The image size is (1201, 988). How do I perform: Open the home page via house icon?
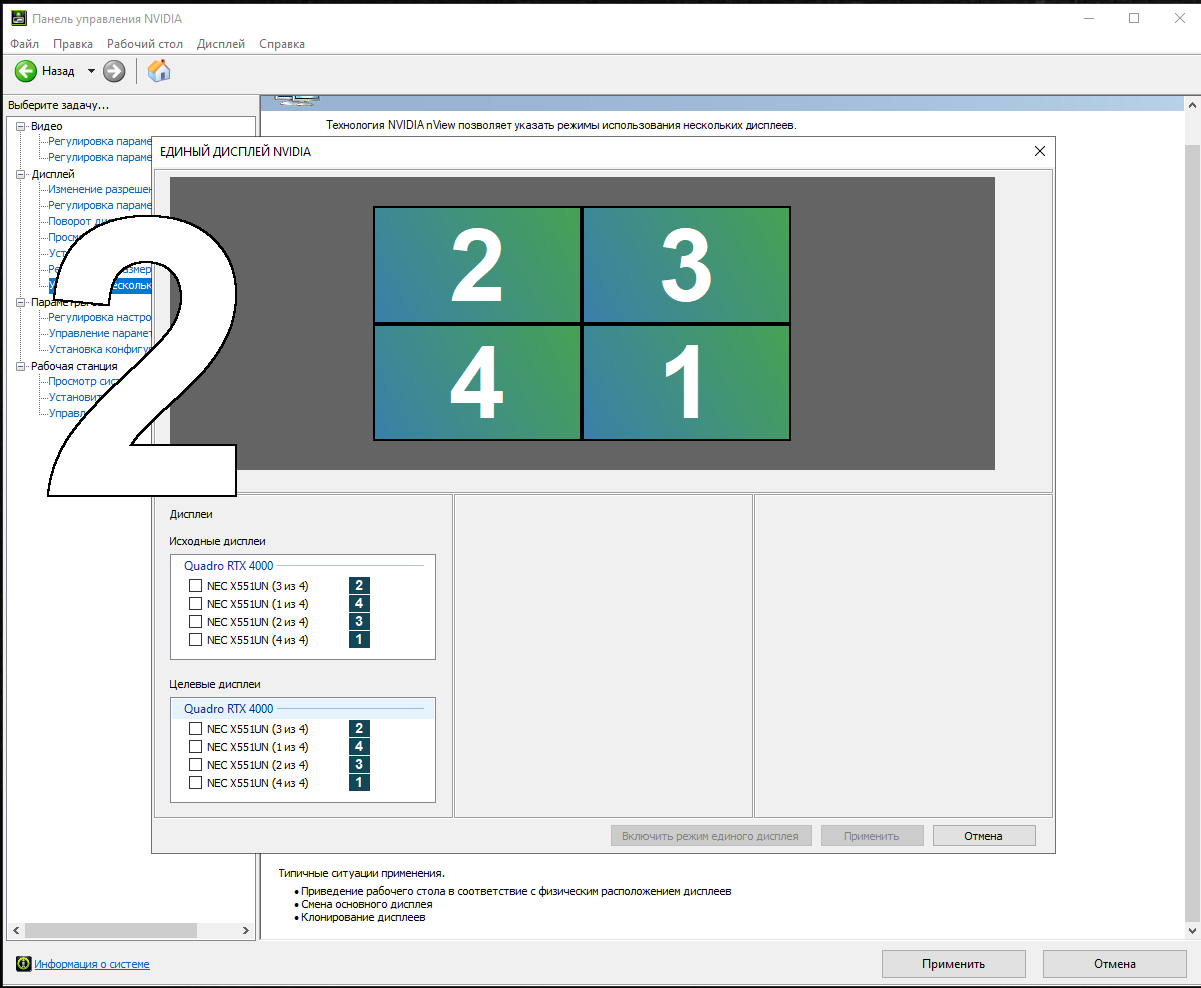tap(159, 71)
